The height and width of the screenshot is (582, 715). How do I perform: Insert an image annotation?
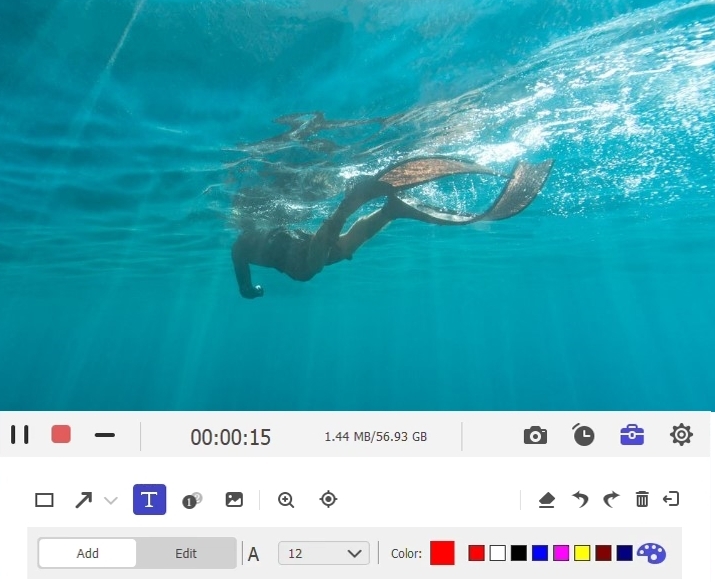click(x=234, y=500)
